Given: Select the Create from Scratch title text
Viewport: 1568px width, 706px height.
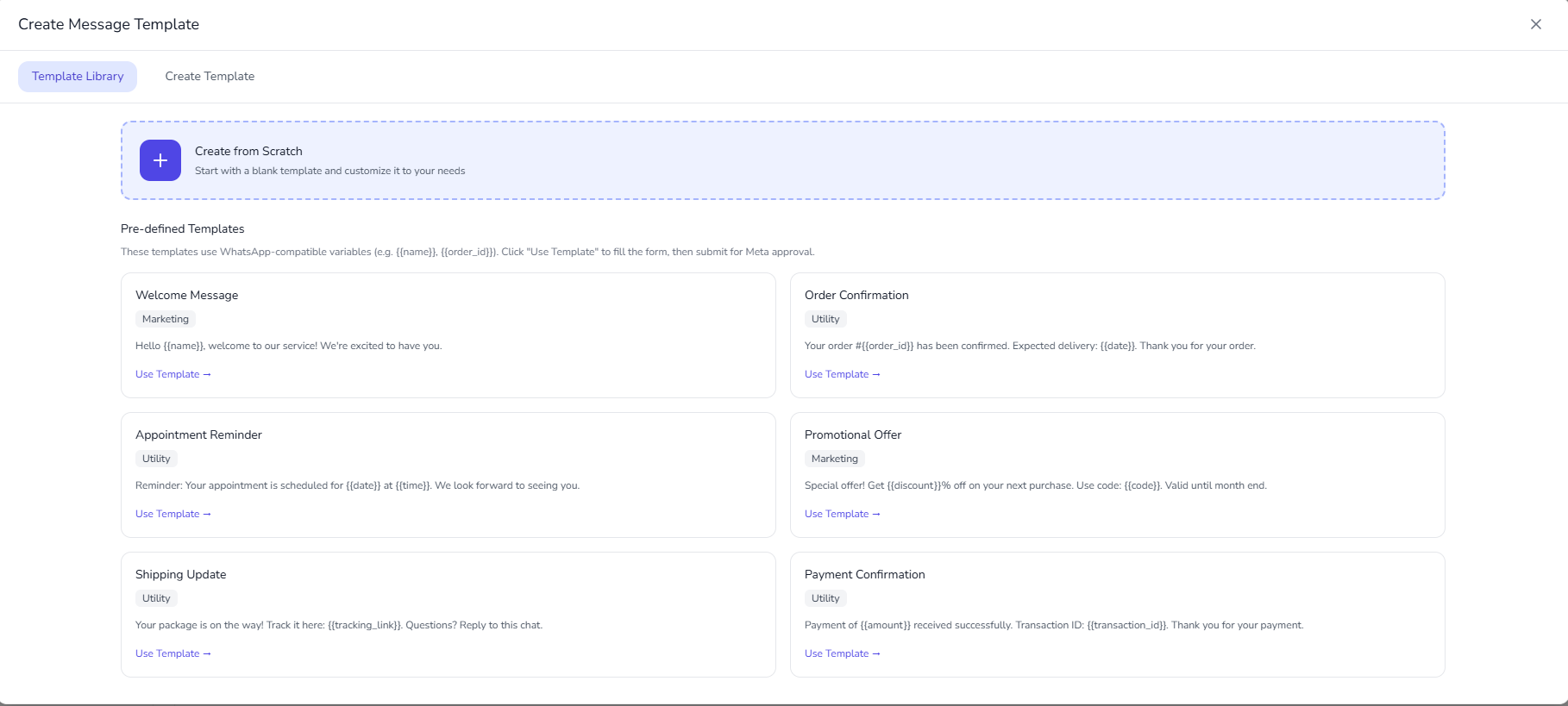Looking at the screenshot, I should tap(248, 151).
